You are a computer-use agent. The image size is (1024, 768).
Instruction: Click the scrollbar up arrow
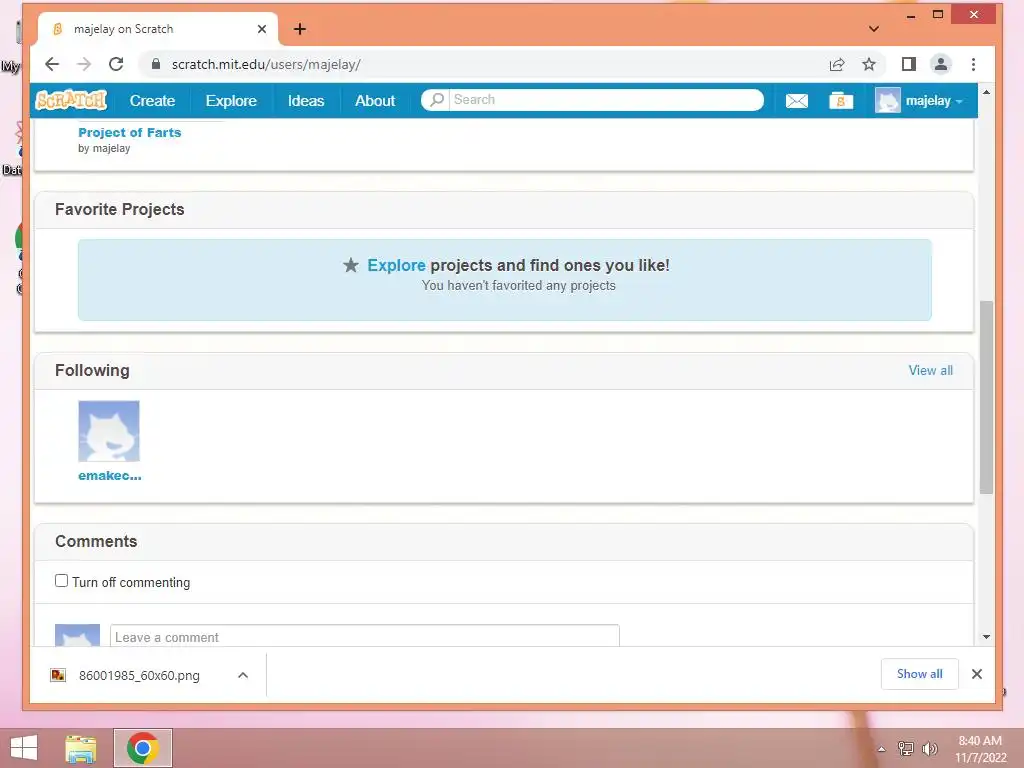tap(986, 93)
